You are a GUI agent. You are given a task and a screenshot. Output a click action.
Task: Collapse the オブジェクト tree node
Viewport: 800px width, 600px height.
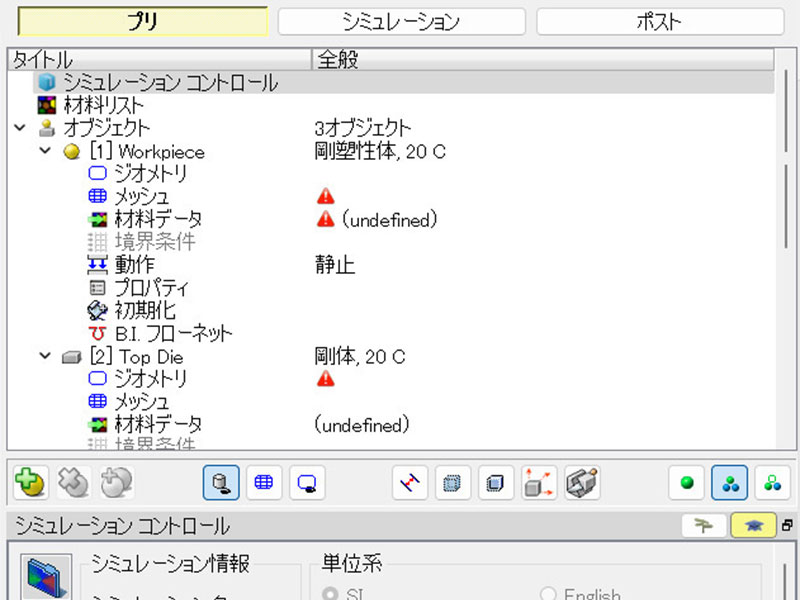click(x=20, y=128)
